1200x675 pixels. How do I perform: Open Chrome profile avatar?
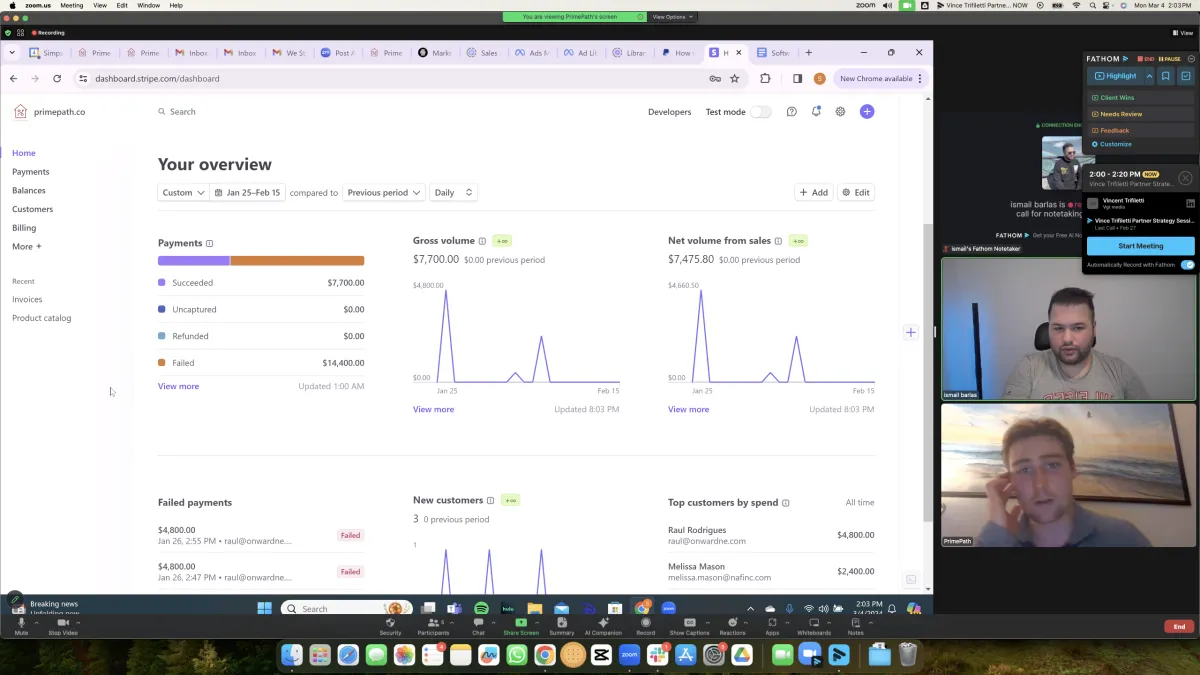click(819, 79)
